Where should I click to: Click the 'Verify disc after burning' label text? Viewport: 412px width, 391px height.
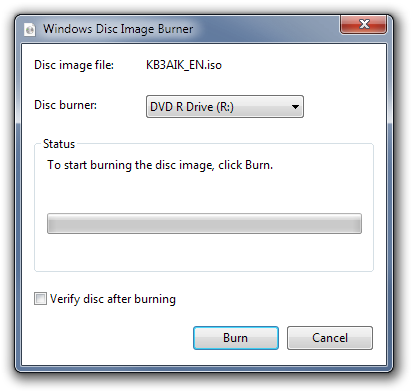click(113, 299)
